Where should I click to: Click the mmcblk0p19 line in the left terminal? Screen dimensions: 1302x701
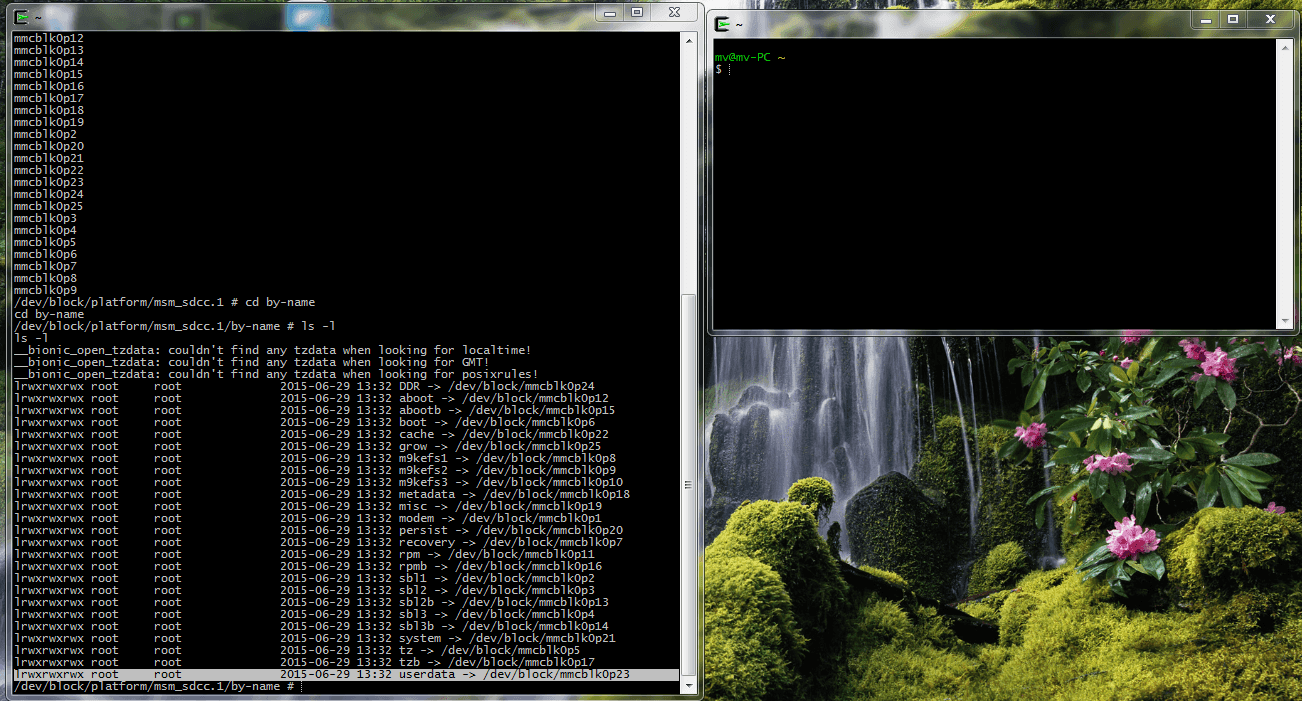(x=48, y=122)
